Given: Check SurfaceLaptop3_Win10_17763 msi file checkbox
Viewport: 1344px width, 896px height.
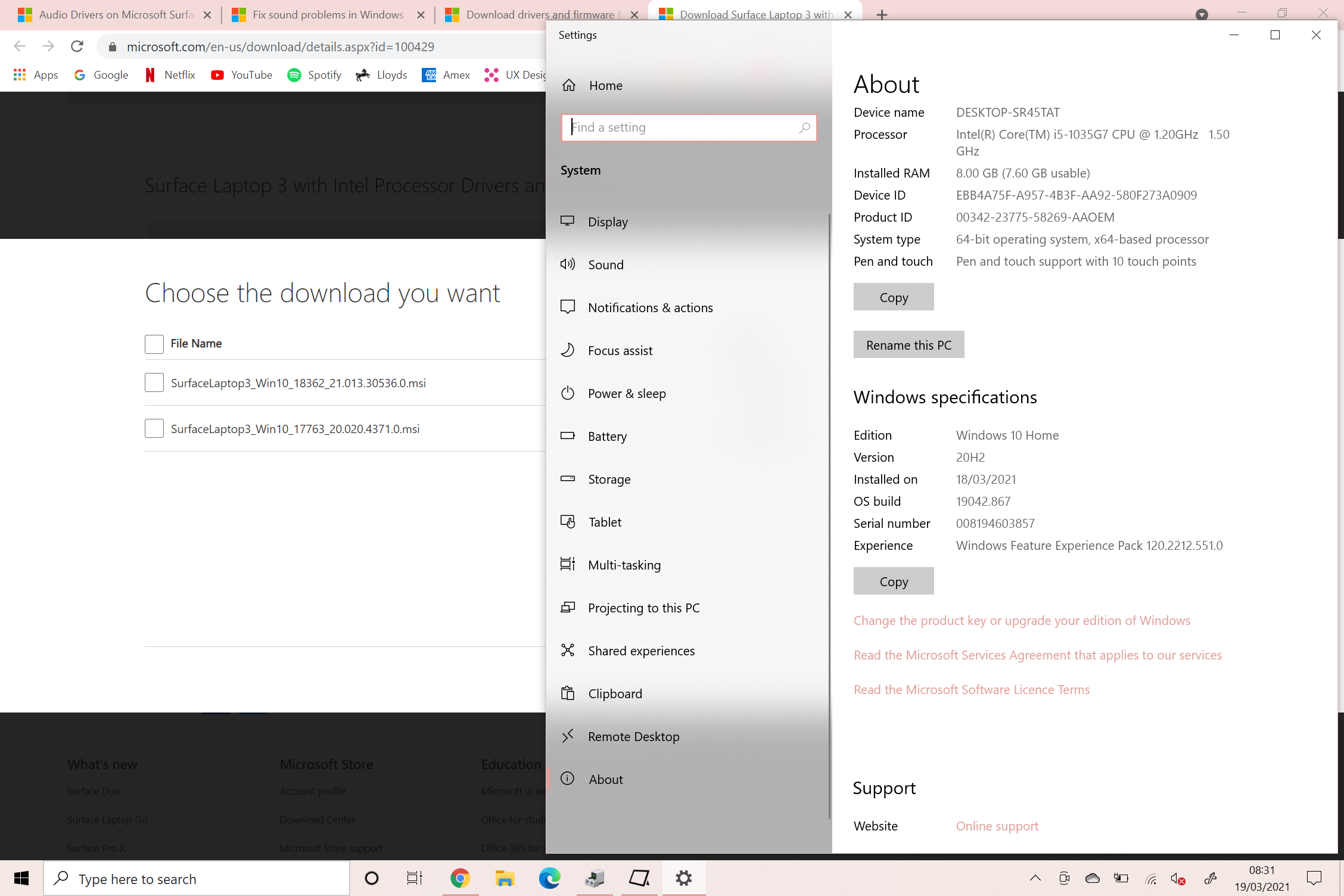Looking at the screenshot, I should tap(154, 428).
